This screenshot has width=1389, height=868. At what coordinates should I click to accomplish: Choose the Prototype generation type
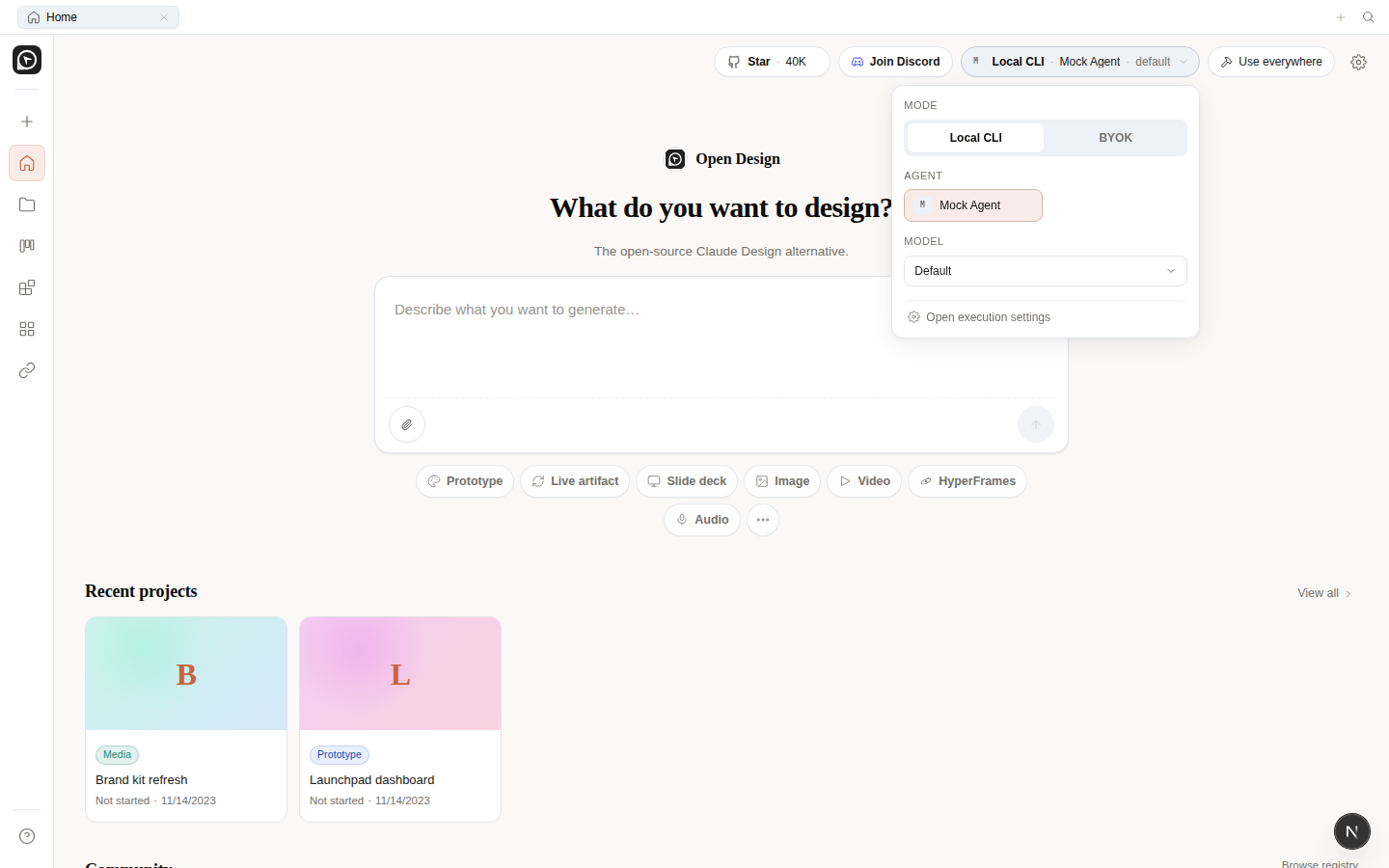(x=465, y=481)
